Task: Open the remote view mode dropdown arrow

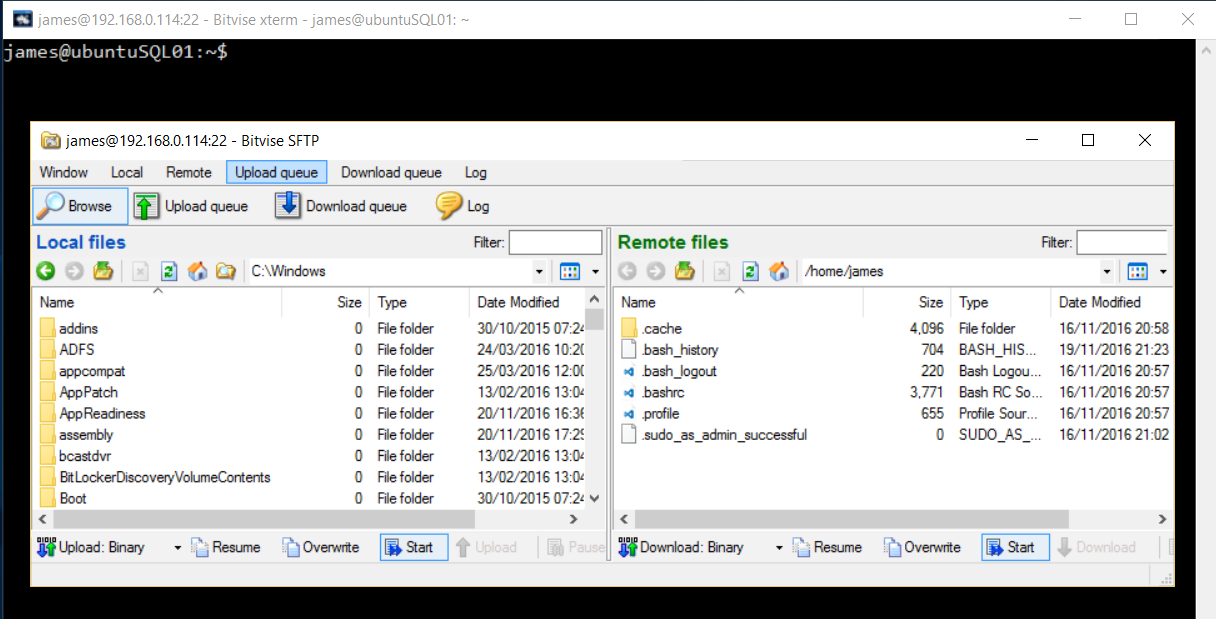Action: point(1163,271)
